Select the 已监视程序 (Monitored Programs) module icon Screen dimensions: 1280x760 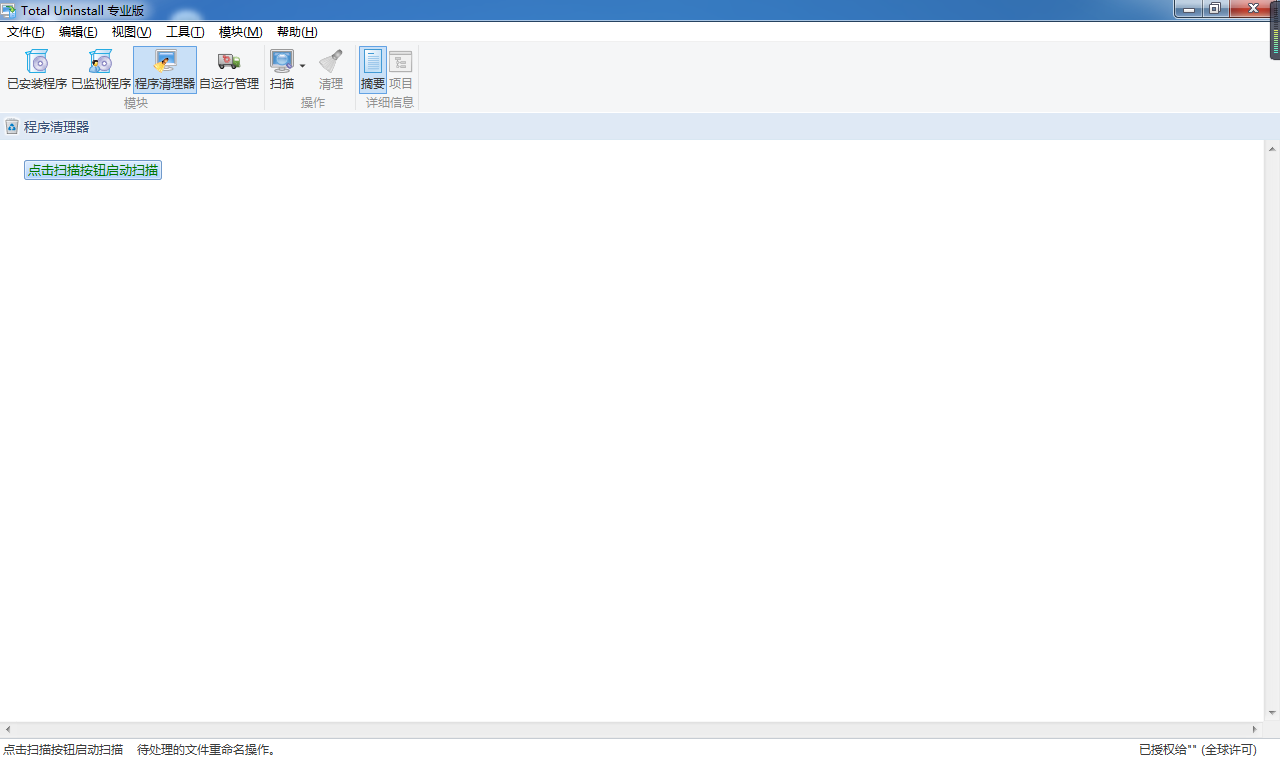[99, 70]
